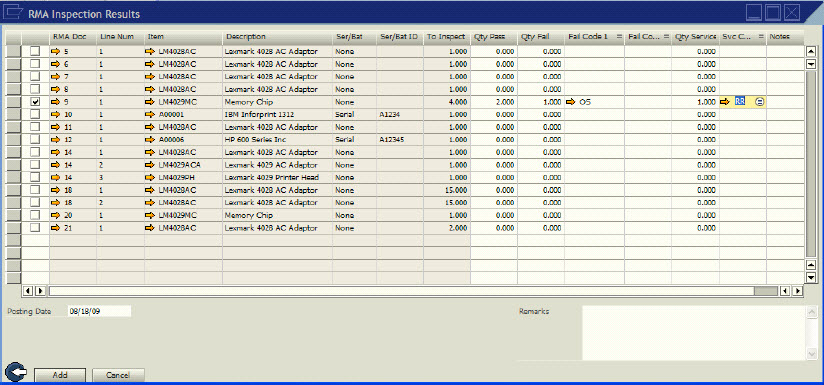Screen dimensions: 824x385
Task: Open link arrow for RMA Doc 14 line 2
Action: pyautogui.click(x=56, y=165)
